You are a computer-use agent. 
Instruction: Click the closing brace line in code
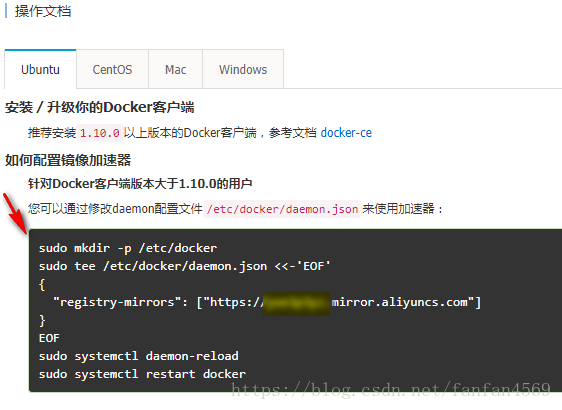42,320
